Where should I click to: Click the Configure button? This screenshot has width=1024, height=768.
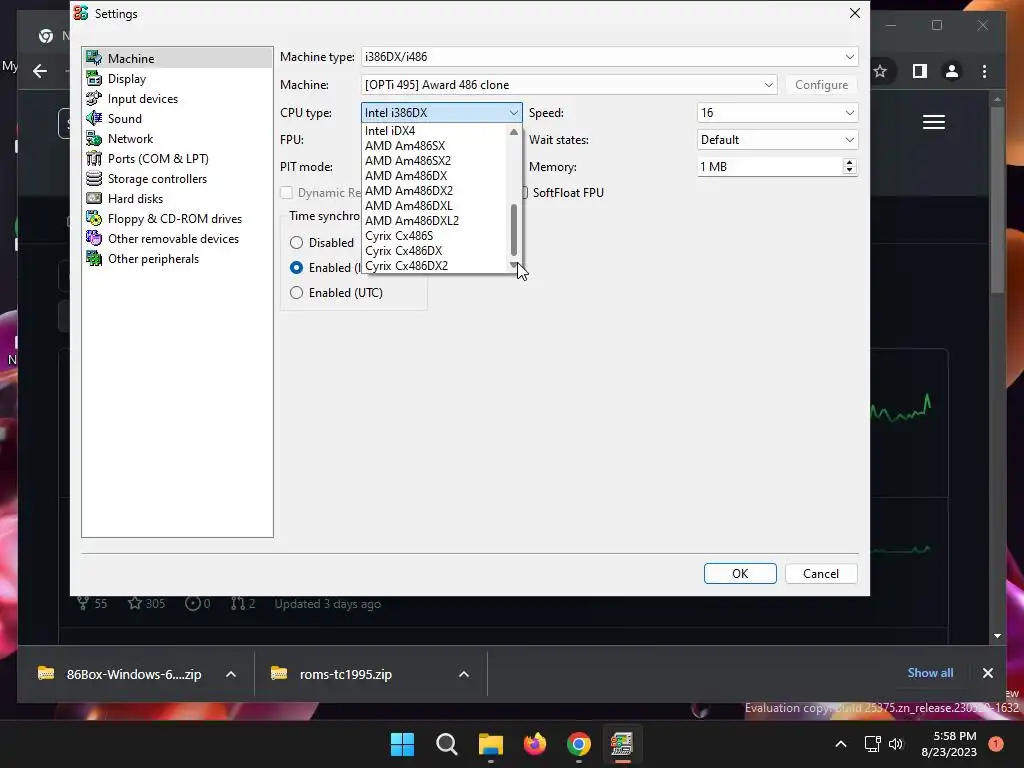pos(822,85)
